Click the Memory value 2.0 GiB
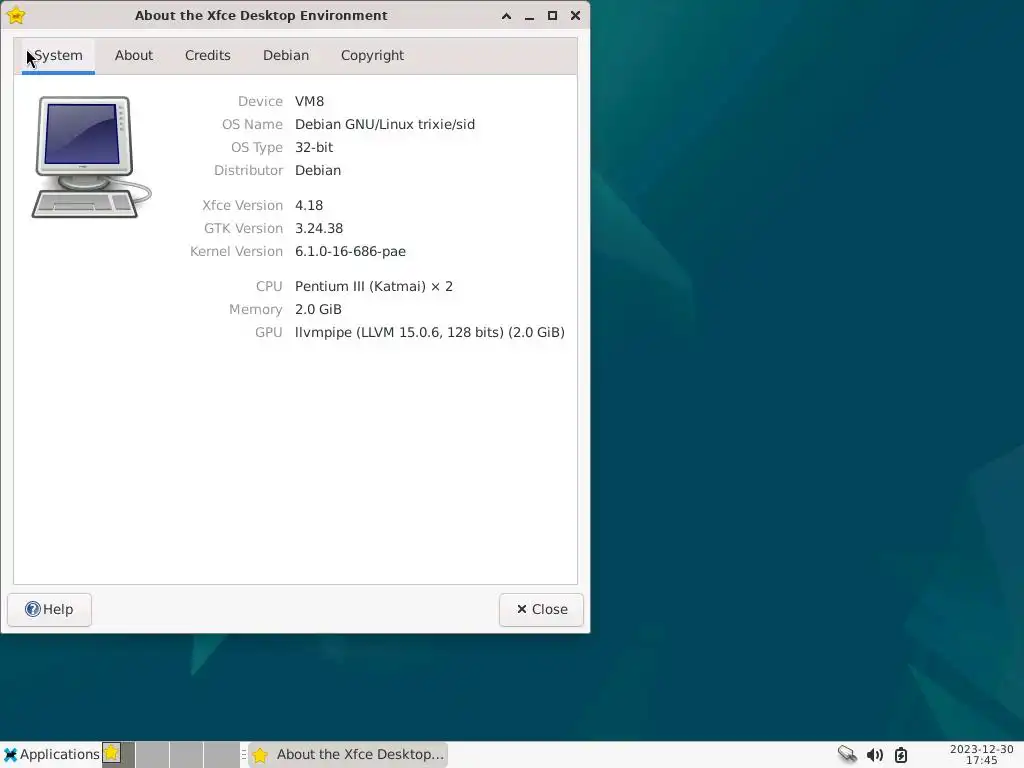This screenshot has height=768, width=1024. click(318, 309)
